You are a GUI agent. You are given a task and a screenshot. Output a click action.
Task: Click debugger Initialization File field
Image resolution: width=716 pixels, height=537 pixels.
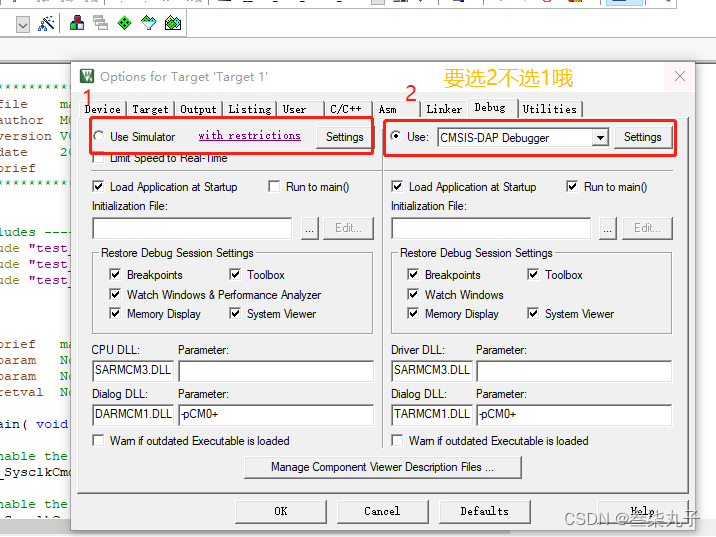(491, 228)
